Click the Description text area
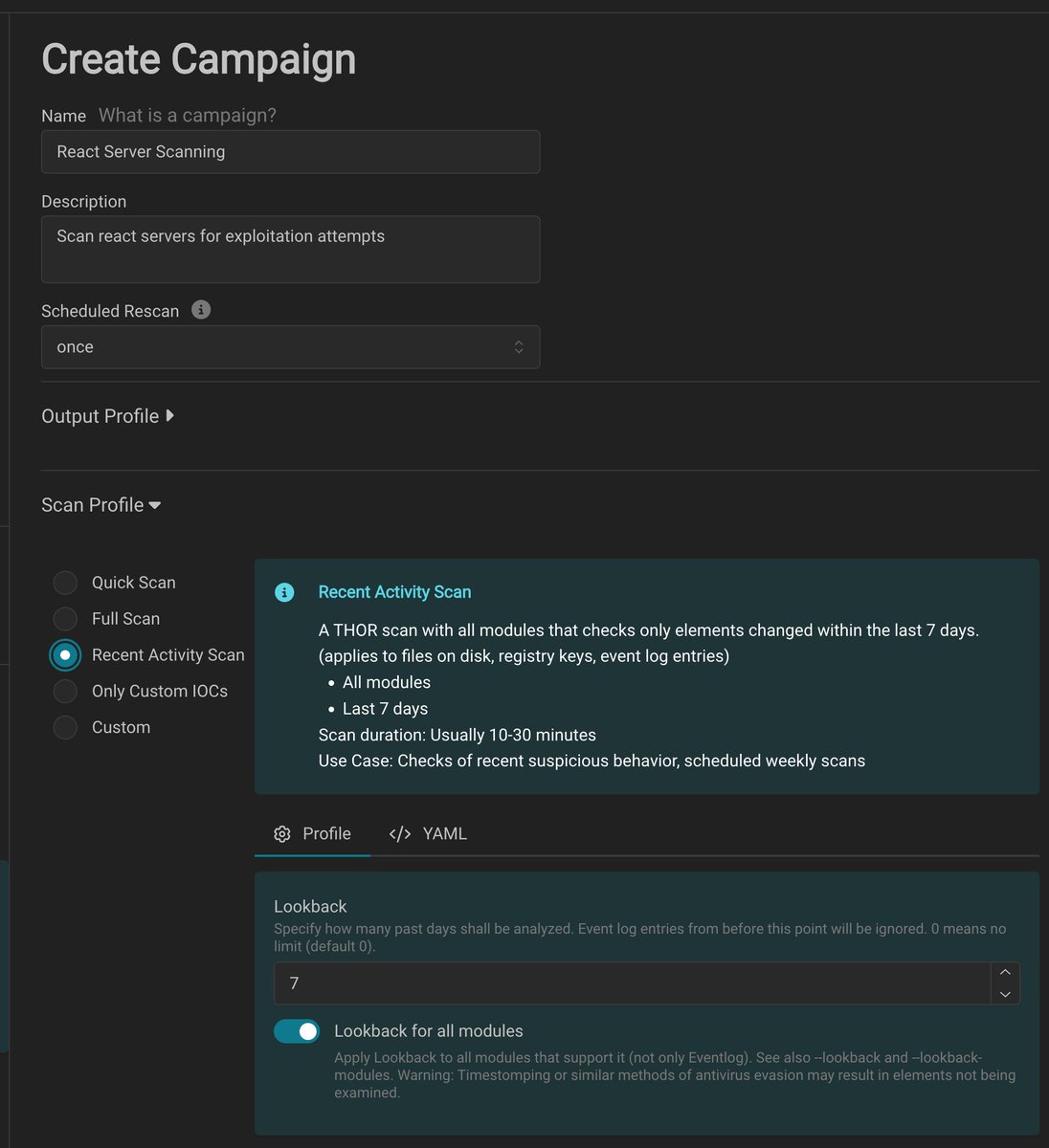The image size is (1049, 1148). tap(290, 249)
